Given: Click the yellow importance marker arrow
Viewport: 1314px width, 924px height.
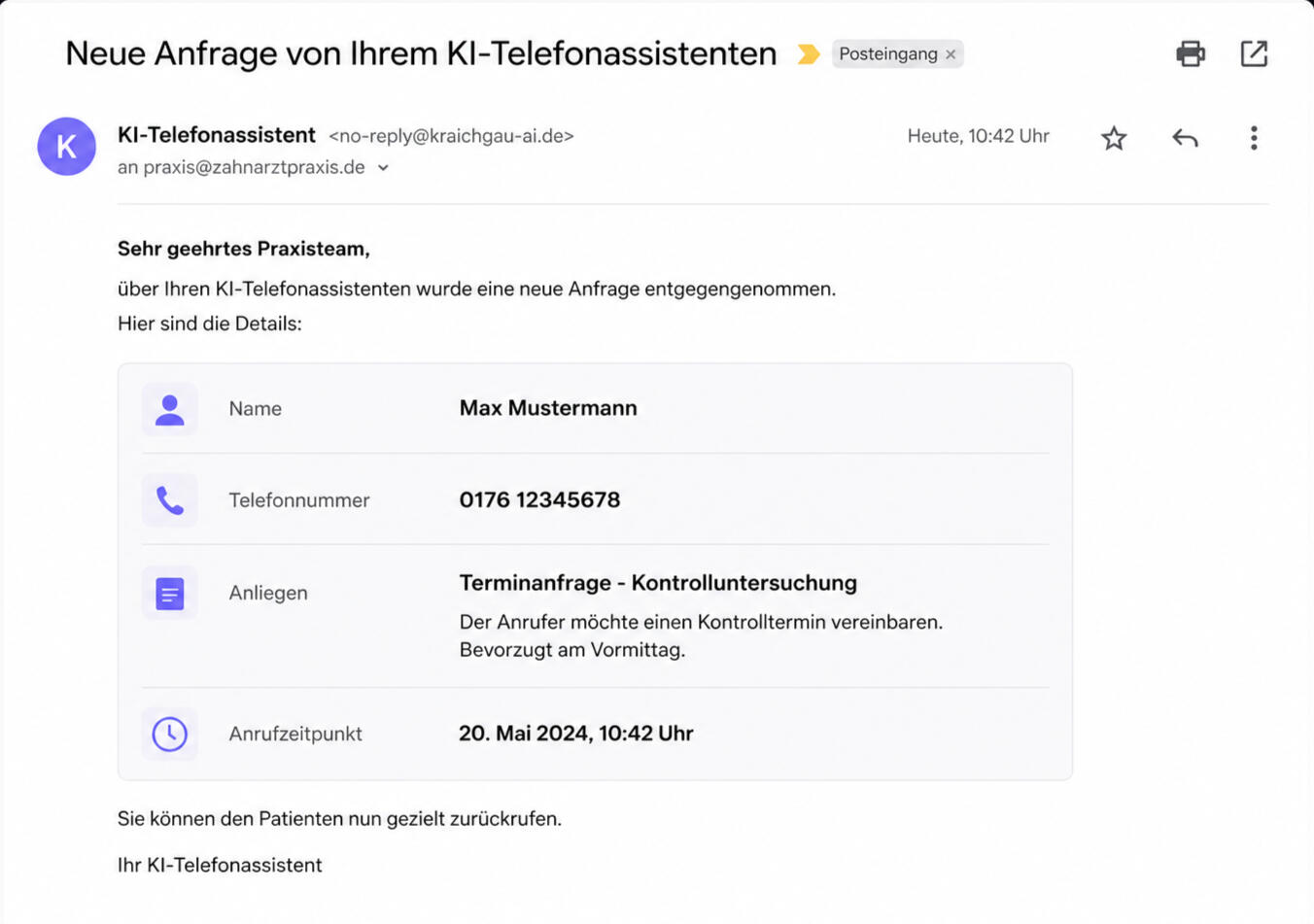Looking at the screenshot, I should [808, 54].
